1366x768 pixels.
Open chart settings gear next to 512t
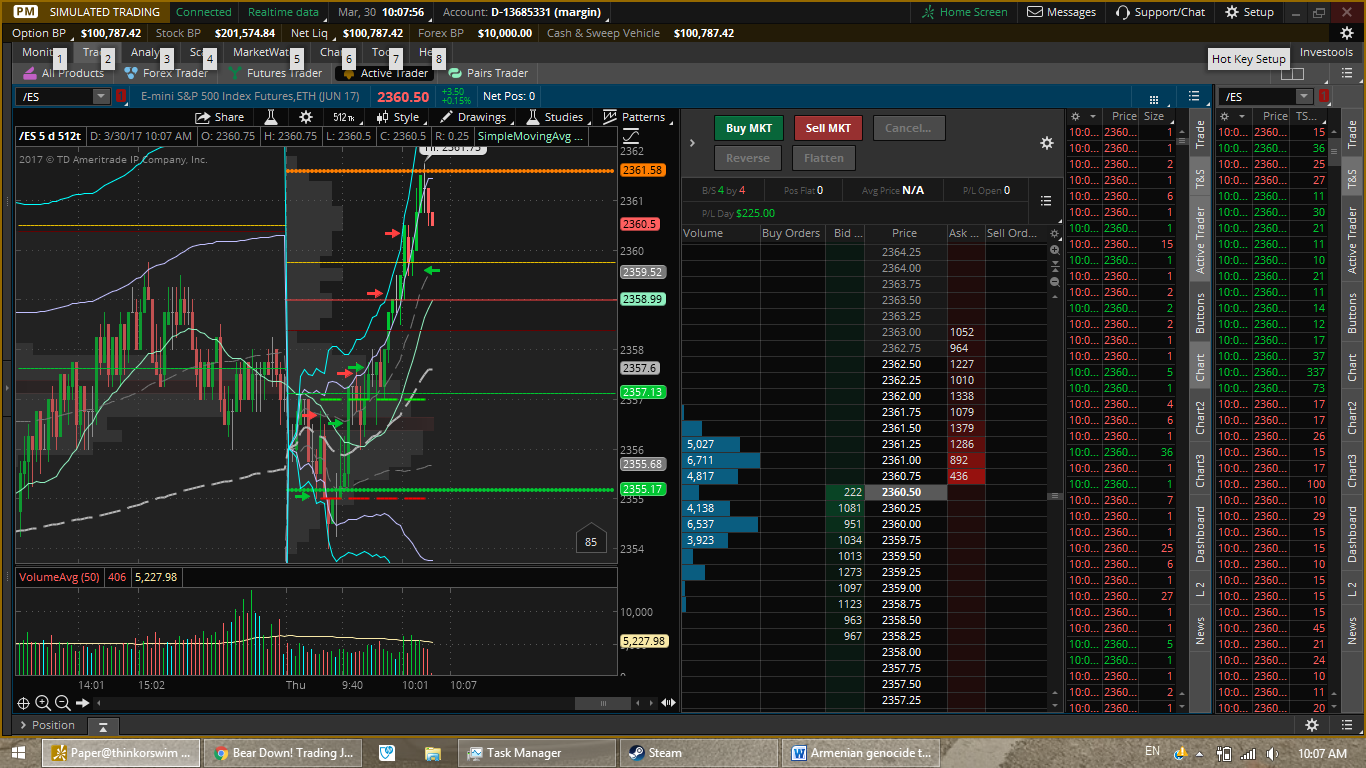click(306, 117)
